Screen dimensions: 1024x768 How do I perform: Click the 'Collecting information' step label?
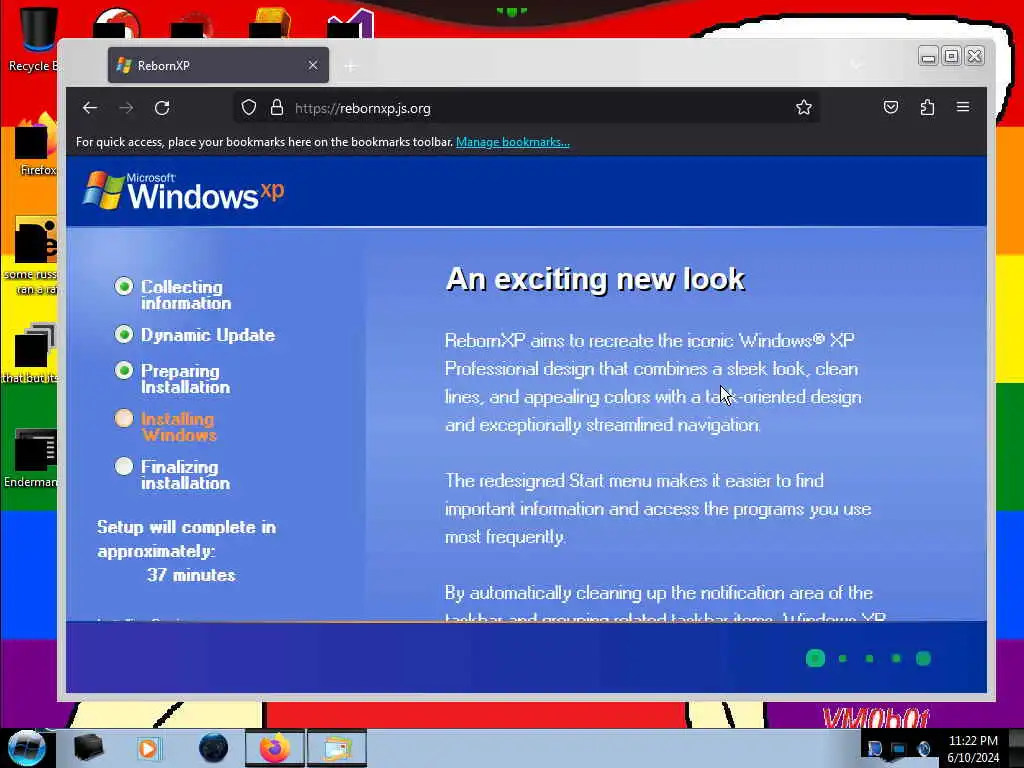(186, 295)
